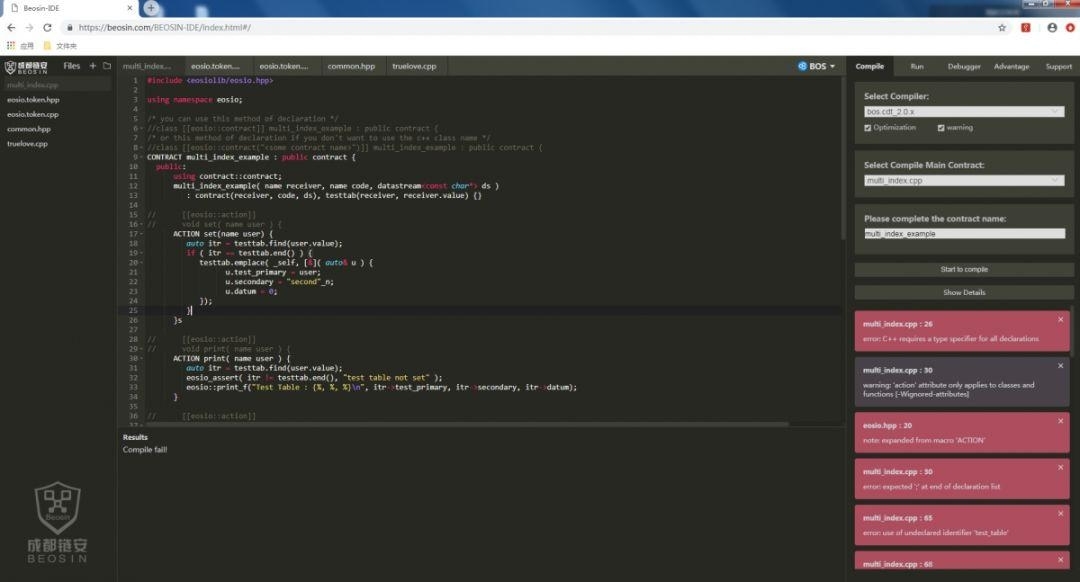Click the red extension icon in toolbar

coord(1026,28)
